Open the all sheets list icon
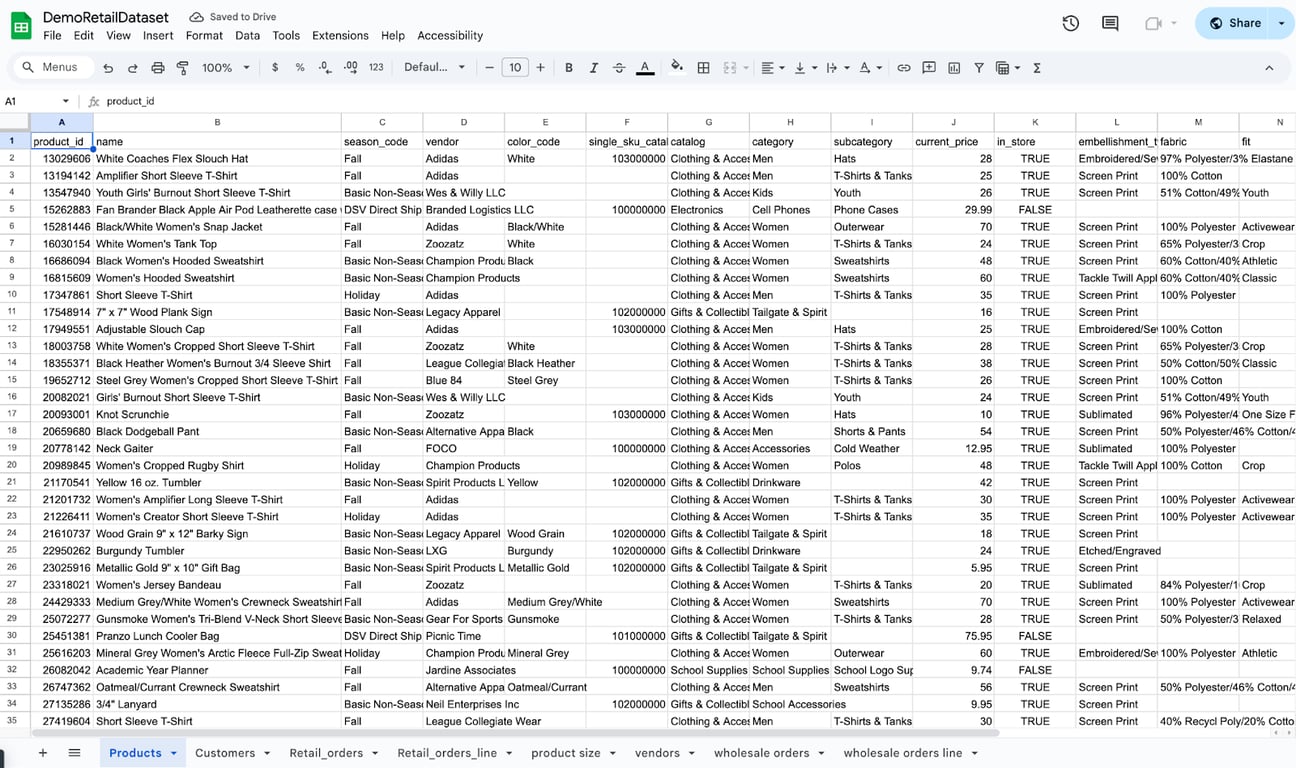This screenshot has height=768, width=1296. point(74,753)
